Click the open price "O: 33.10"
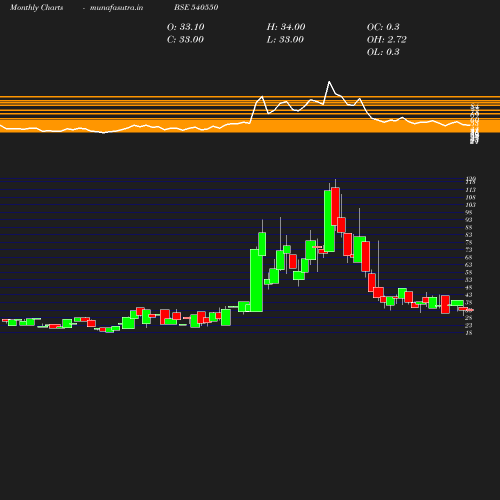The image size is (500, 500). coord(185,27)
